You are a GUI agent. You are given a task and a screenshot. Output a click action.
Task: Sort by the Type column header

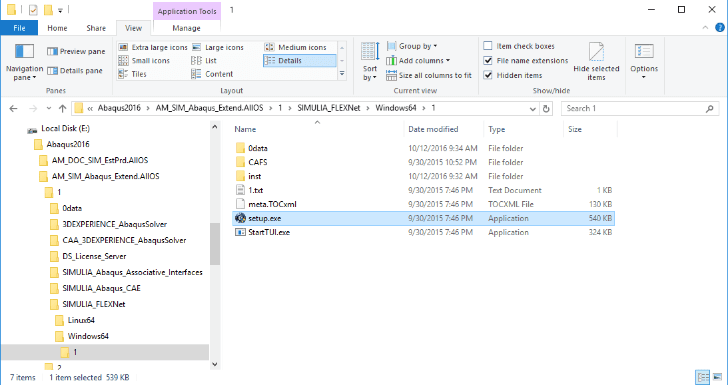pyautogui.click(x=496, y=129)
